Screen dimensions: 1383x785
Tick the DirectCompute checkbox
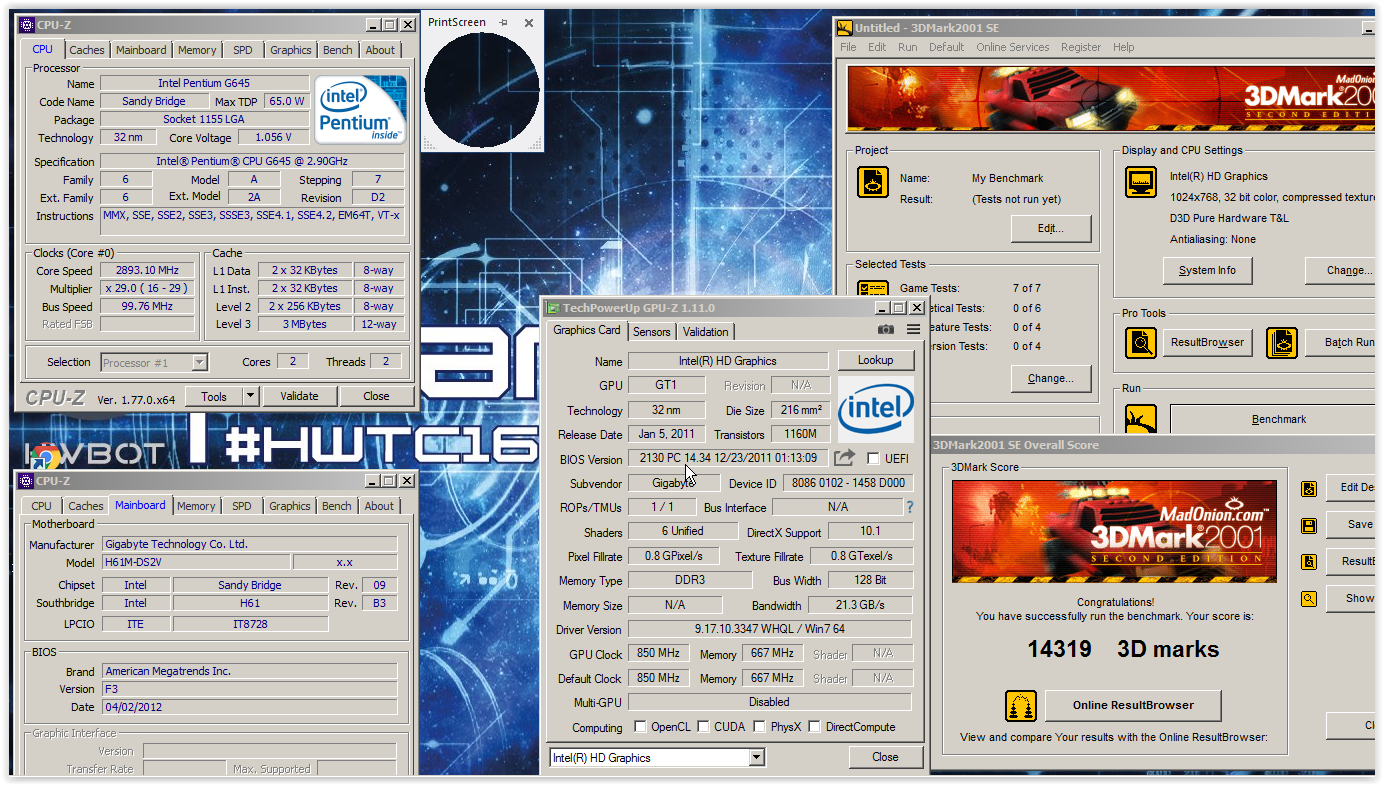815,727
